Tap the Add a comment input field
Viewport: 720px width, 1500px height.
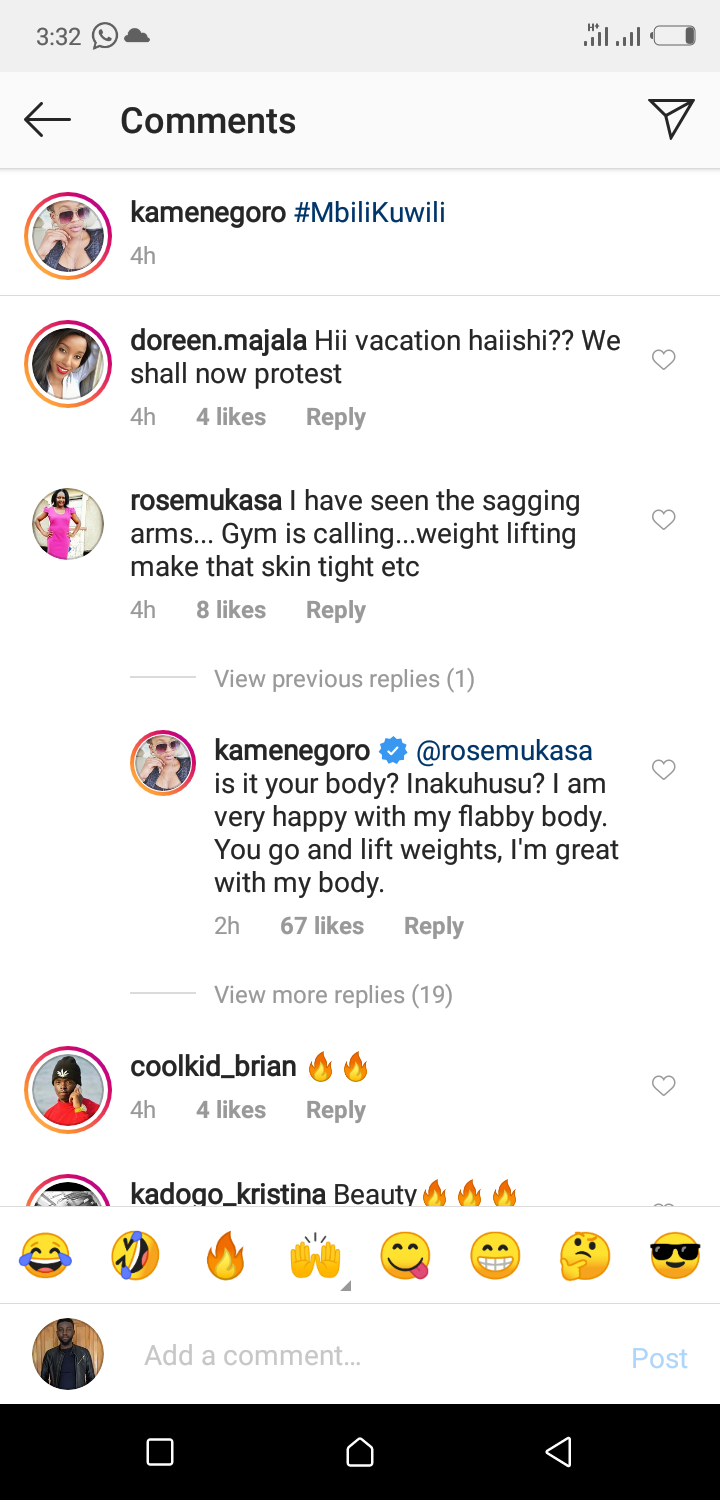(x=300, y=1355)
